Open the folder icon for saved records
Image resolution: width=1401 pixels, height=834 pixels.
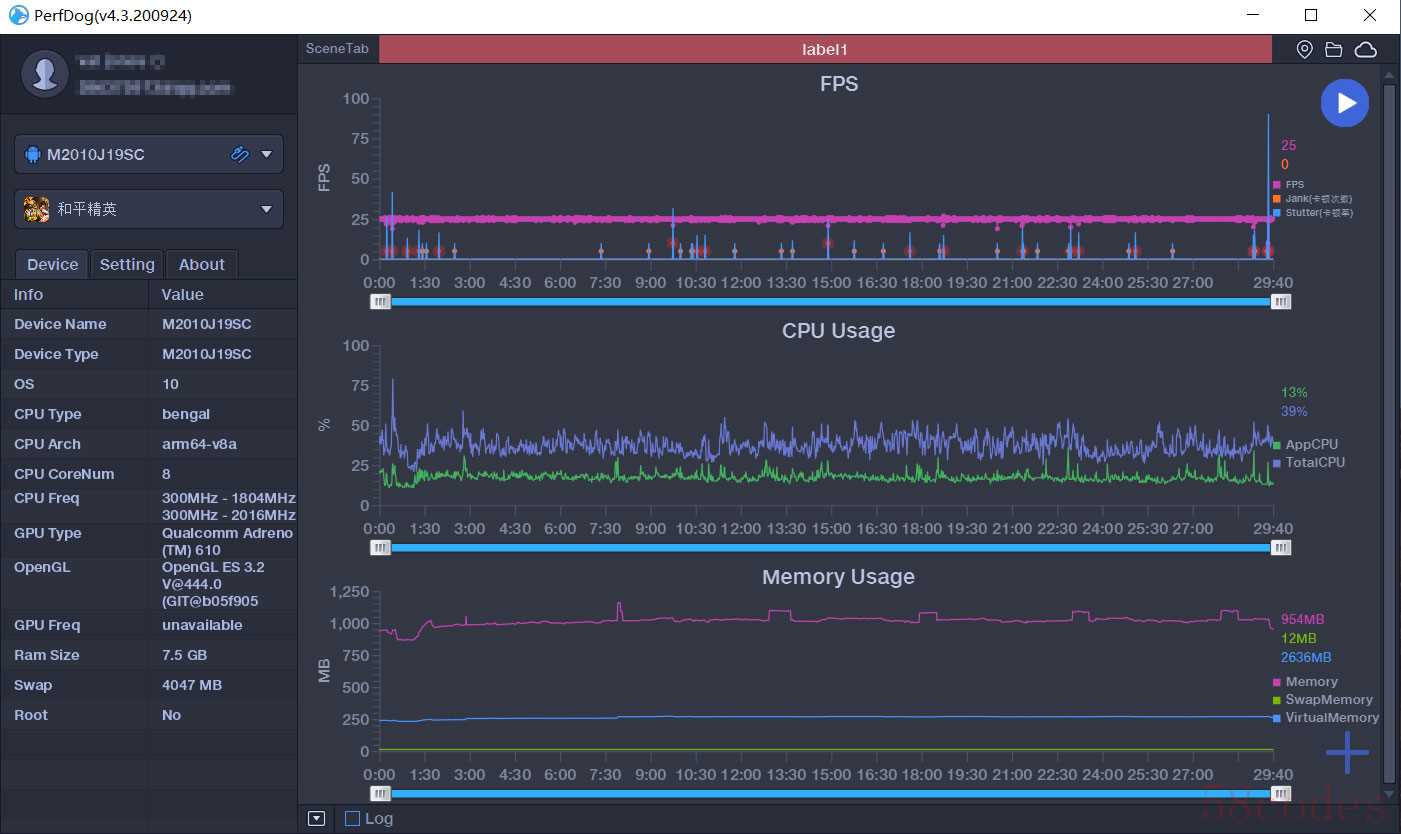1333,50
